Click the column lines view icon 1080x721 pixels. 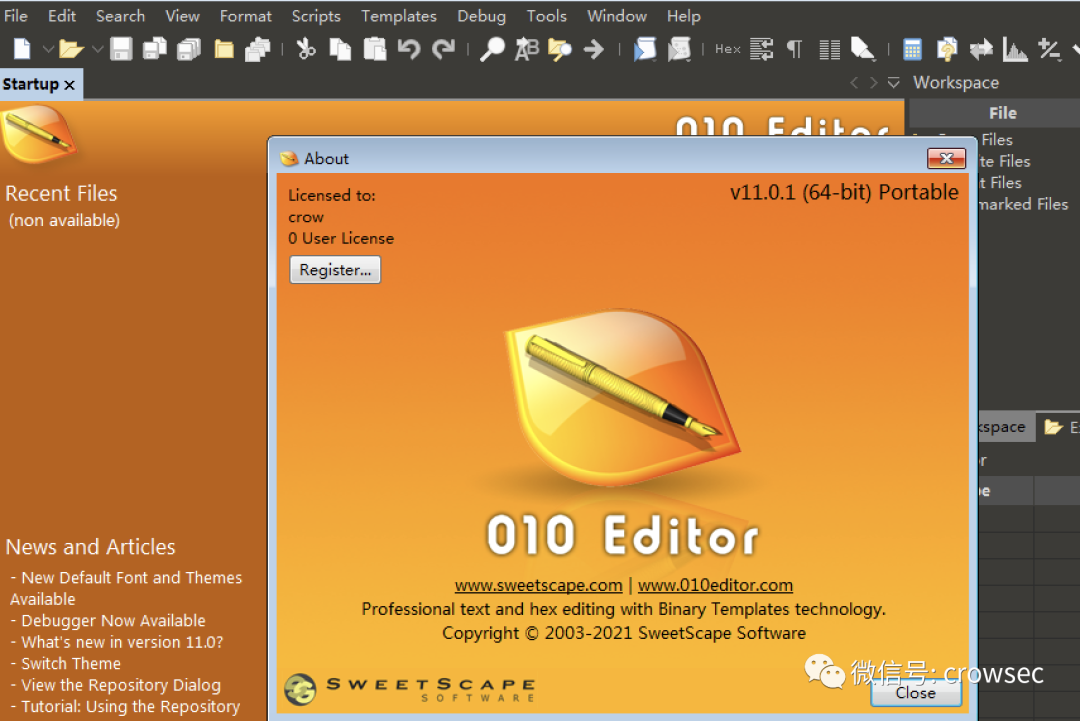tap(830, 49)
